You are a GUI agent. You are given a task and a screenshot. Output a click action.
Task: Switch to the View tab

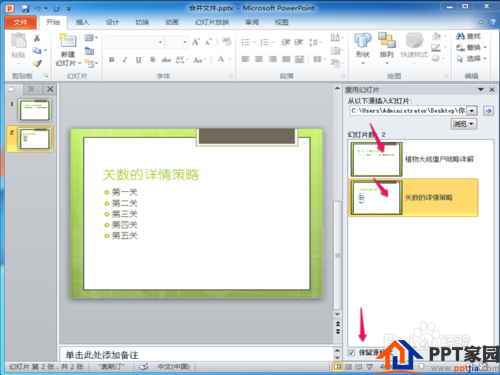click(282, 22)
